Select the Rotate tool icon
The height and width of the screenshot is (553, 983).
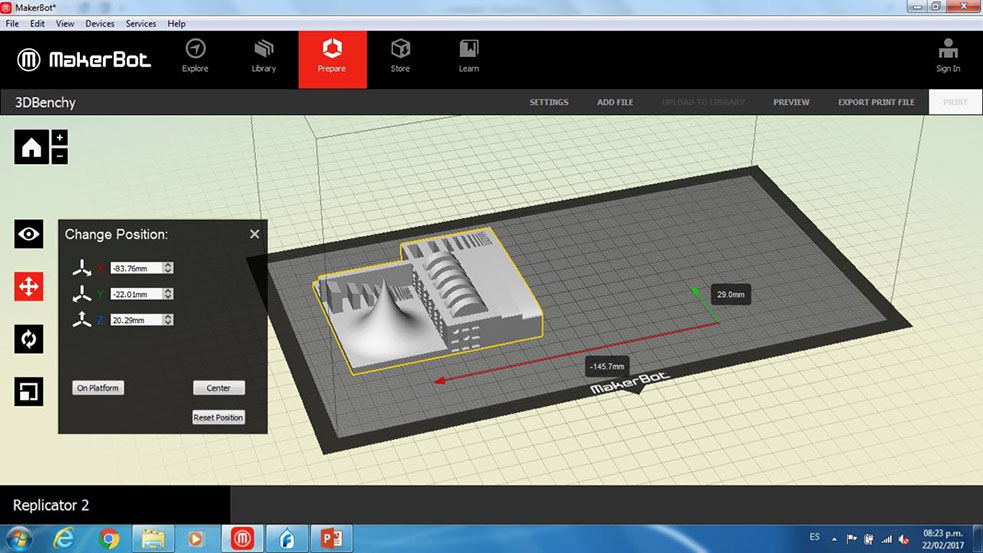29,339
